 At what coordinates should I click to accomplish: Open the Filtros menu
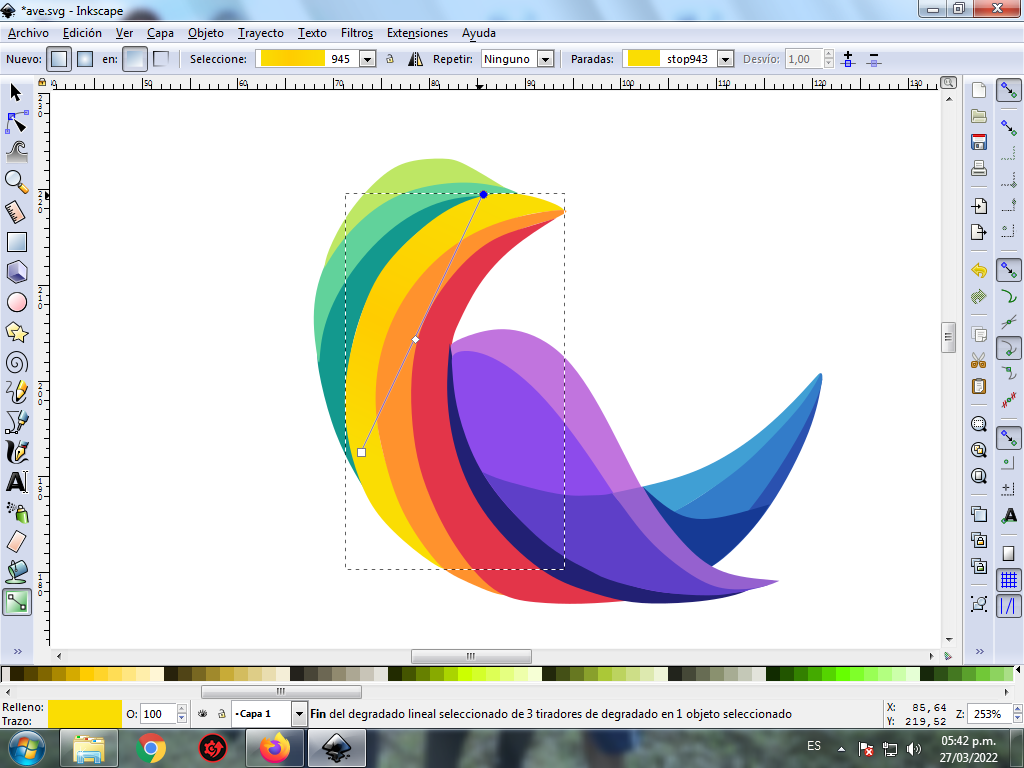[x=357, y=33]
